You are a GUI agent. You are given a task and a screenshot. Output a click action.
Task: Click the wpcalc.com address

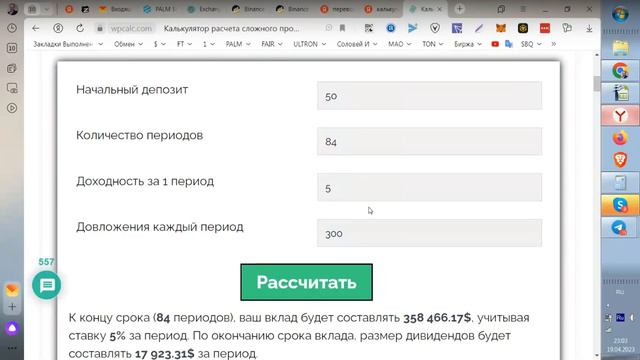tap(131, 28)
